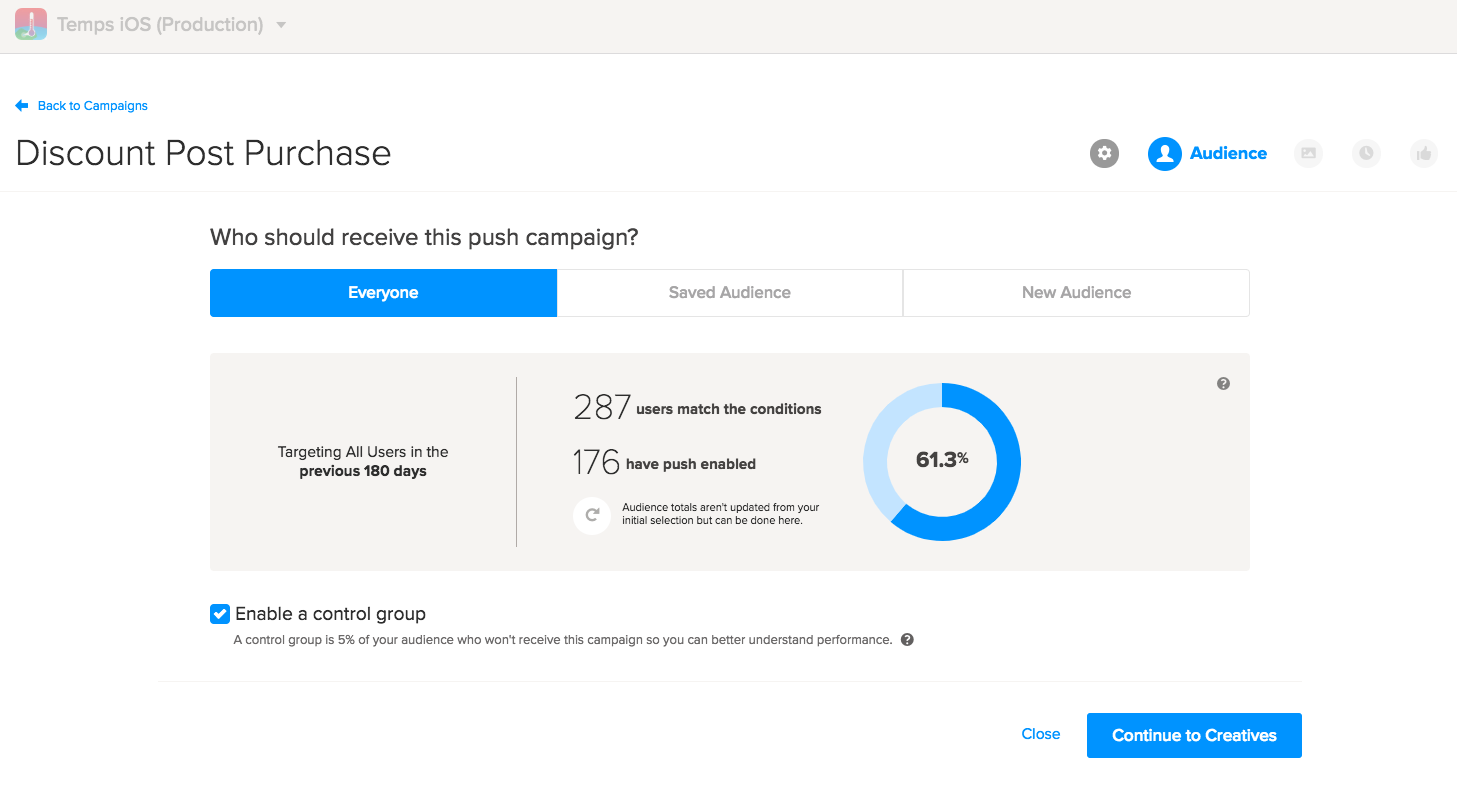Click the back arrow icon beside Campaigns
This screenshot has height=804, width=1457.
pyautogui.click(x=22, y=106)
